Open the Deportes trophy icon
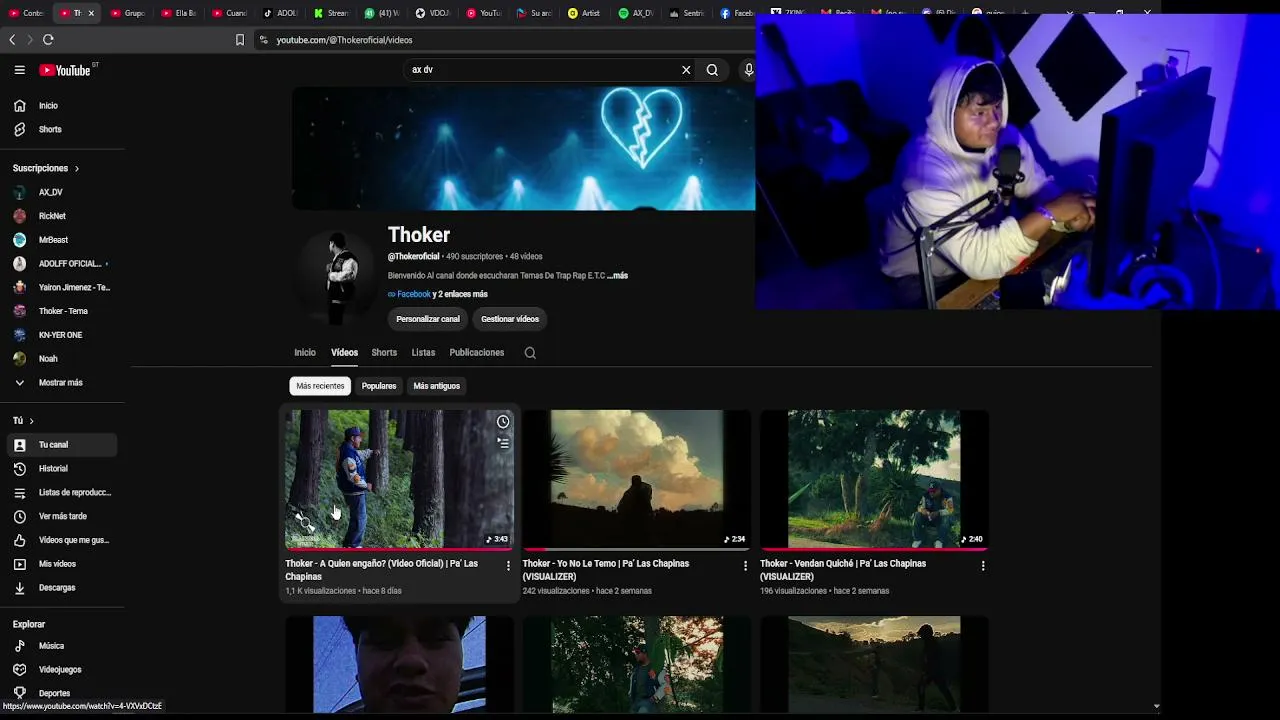The width and height of the screenshot is (1280, 720). (x=19, y=693)
